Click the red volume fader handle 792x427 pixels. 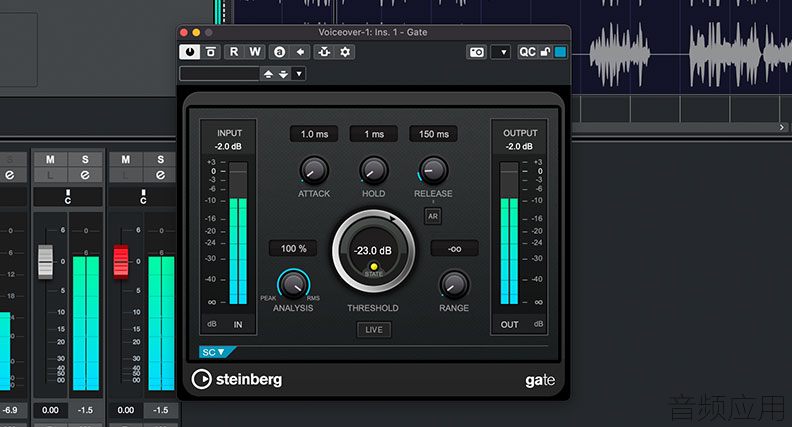click(121, 261)
